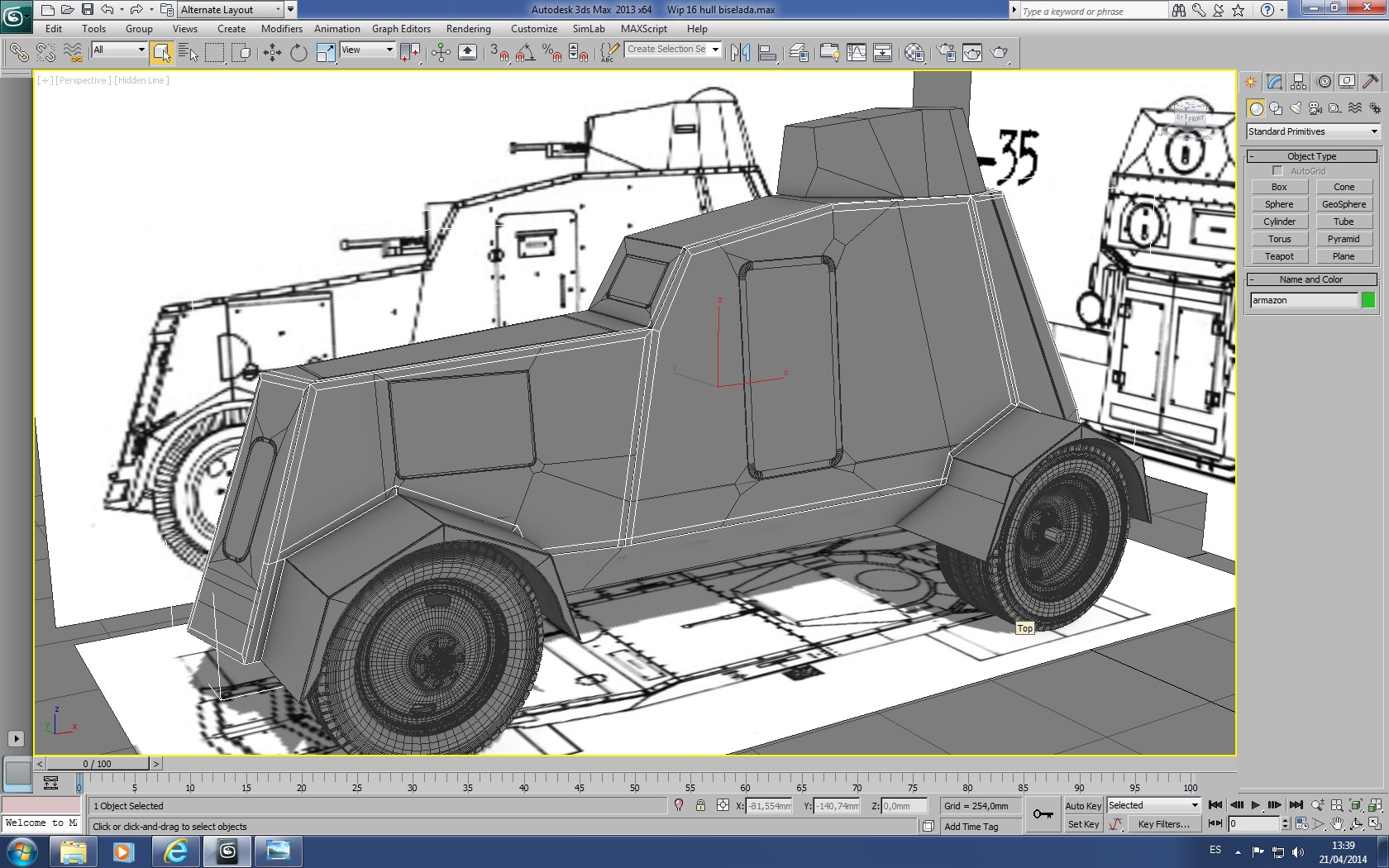The height and width of the screenshot is (868, 1389).
Task: Click the Select and Link tool
Action: click(18, 53)
